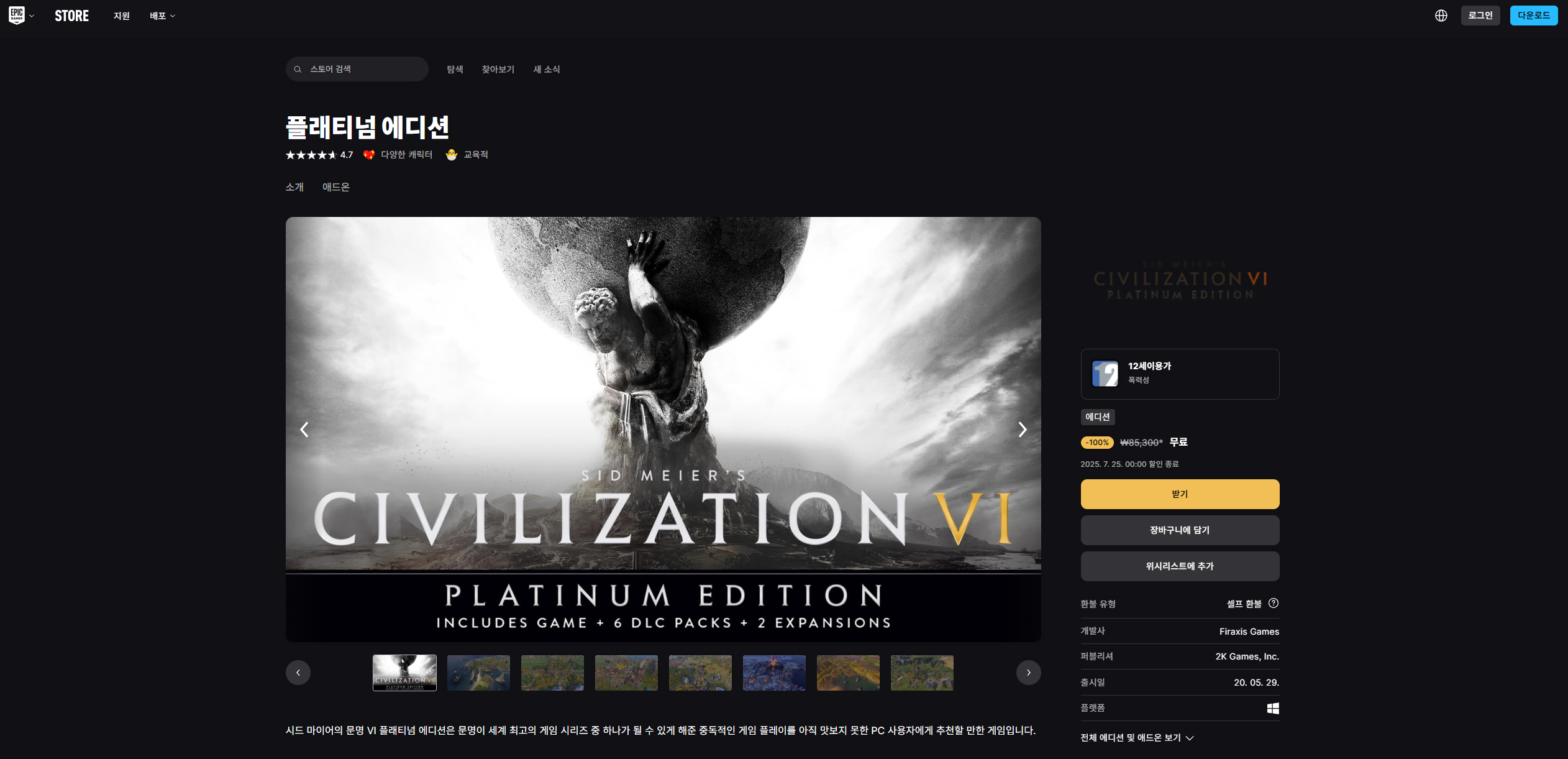The height and width of the screenshot is (759, 1568).
Task: Click the Epic Games logo icon
Action: coord(17,16)
